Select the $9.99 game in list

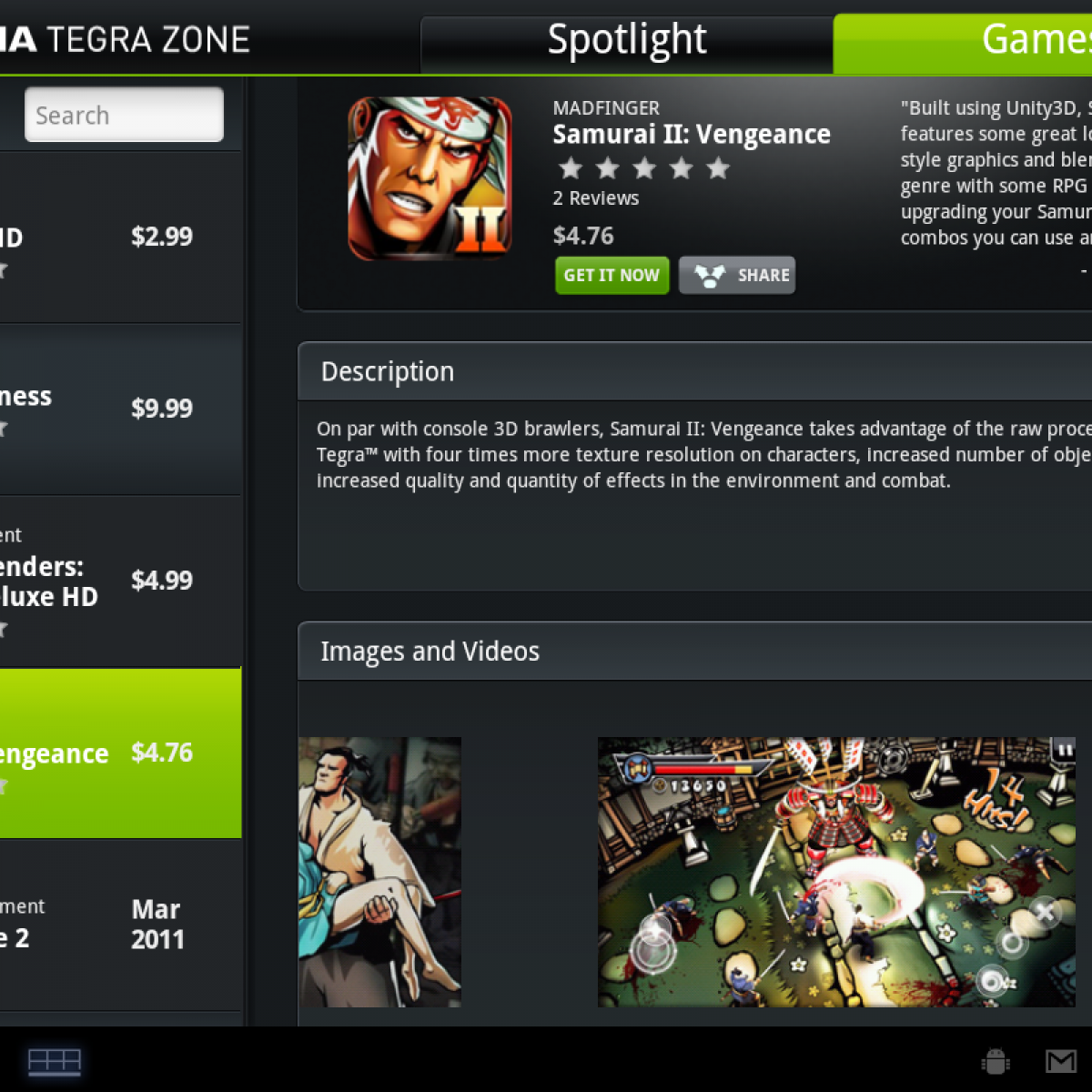point(120,409)
